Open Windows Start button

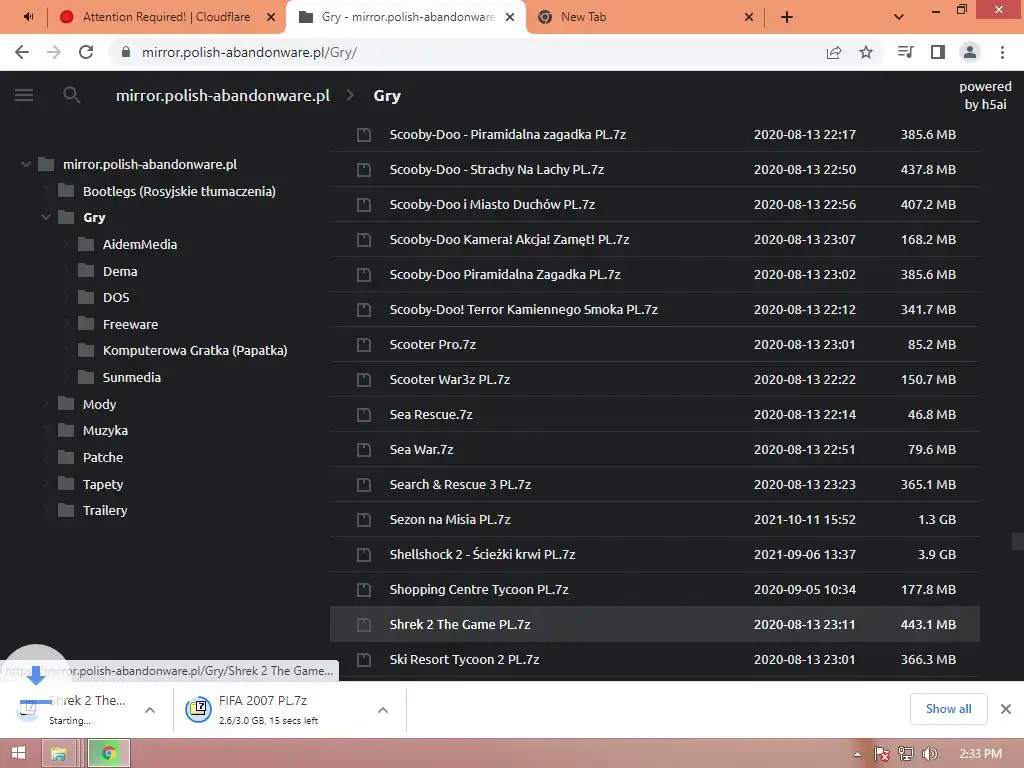point(18,753)
